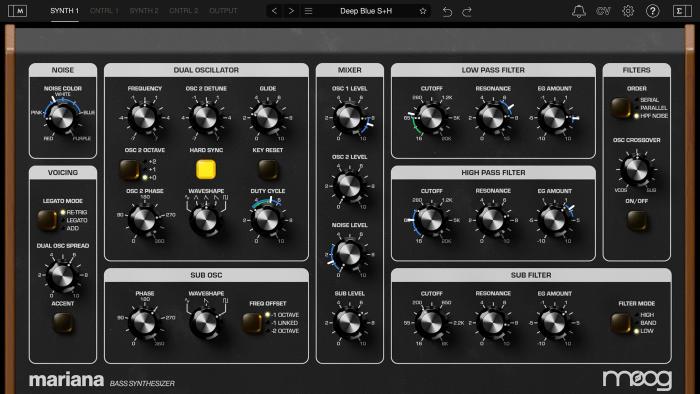
Task: Click the redo arrow icon
Action: pyautogui.click(x=467, y=11)
